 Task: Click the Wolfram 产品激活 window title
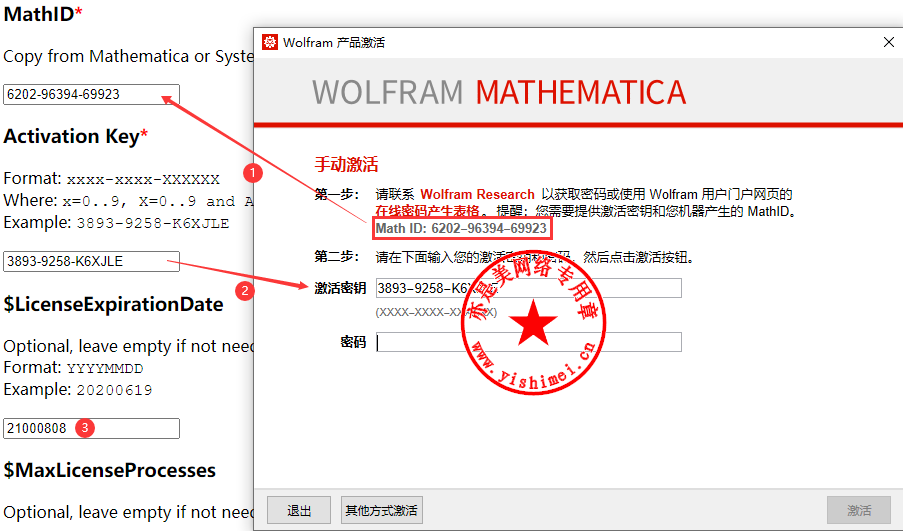(x=334, y=42)
